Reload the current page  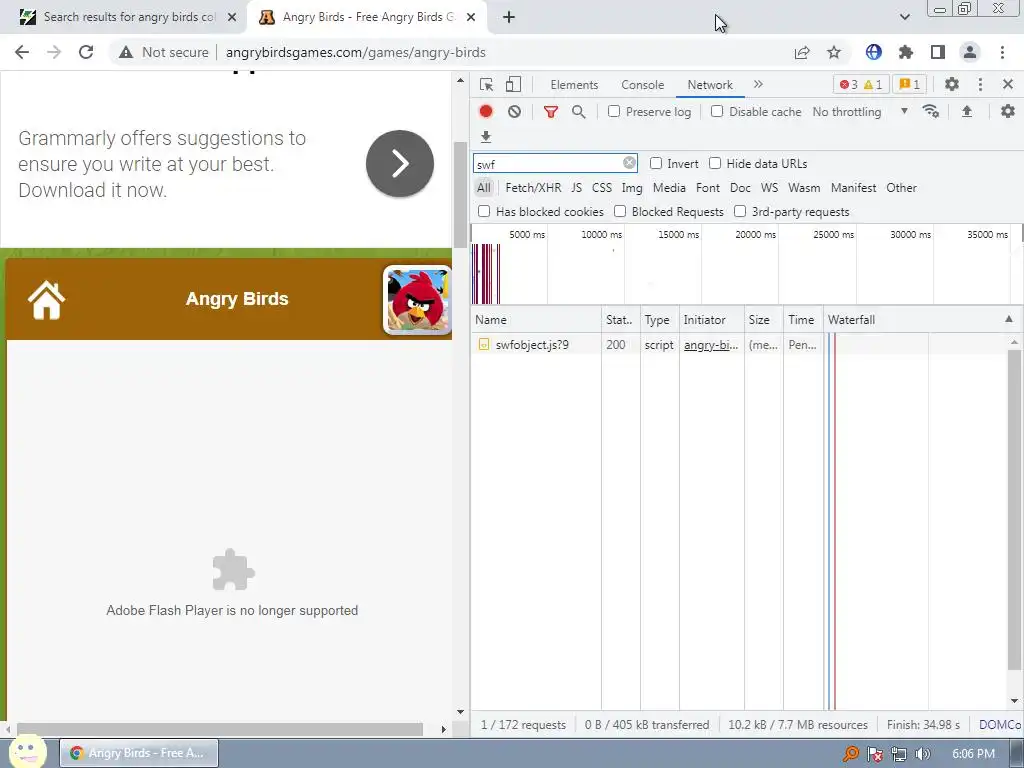pyautogui.click(x=86, y=52)
